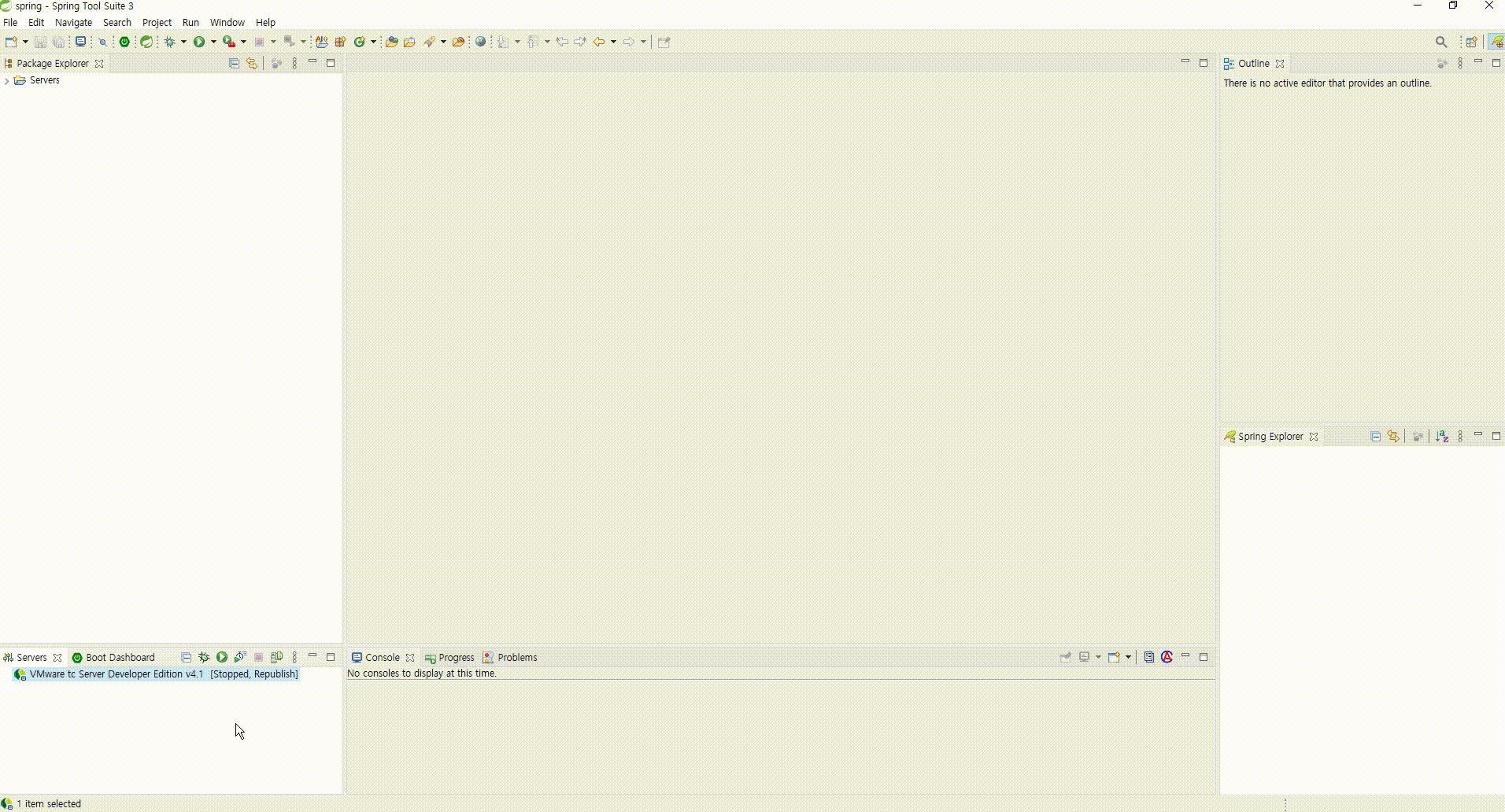1505x812 pixels.
Task: Expand the Run configurations dropdown arrow
Action: (x=213, y=42)
